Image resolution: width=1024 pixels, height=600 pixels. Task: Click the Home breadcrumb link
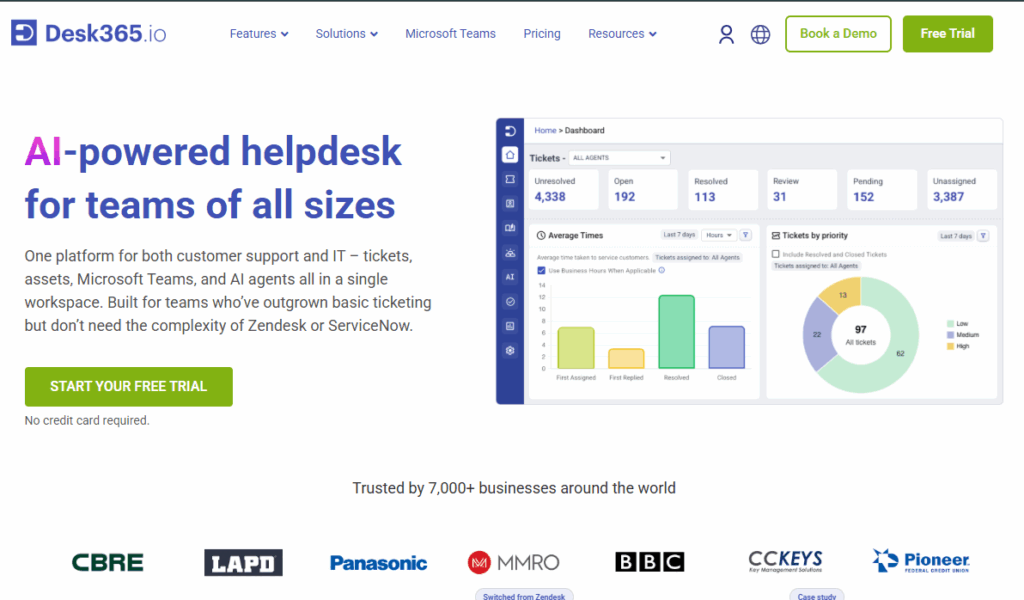545,131
